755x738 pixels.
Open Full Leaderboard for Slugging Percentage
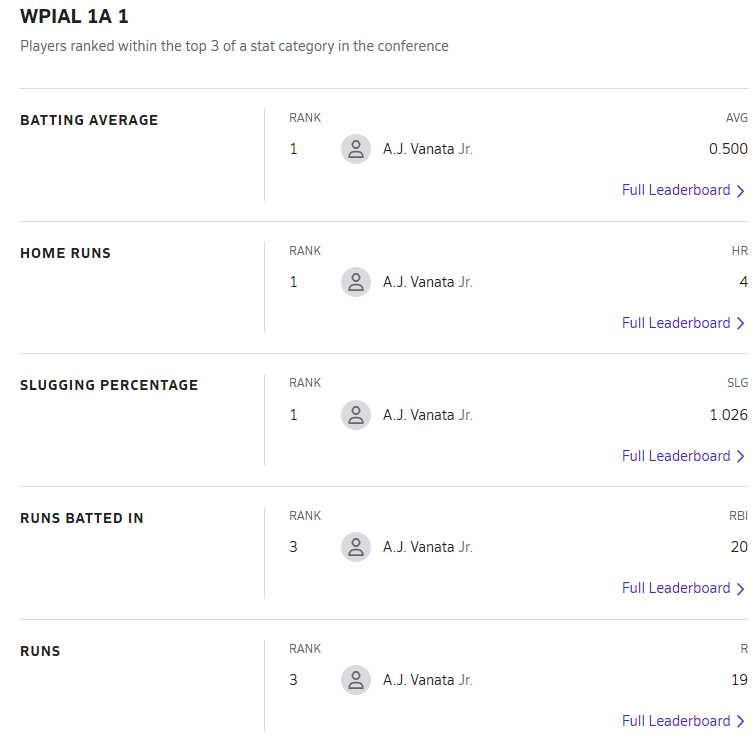[683, 456]
